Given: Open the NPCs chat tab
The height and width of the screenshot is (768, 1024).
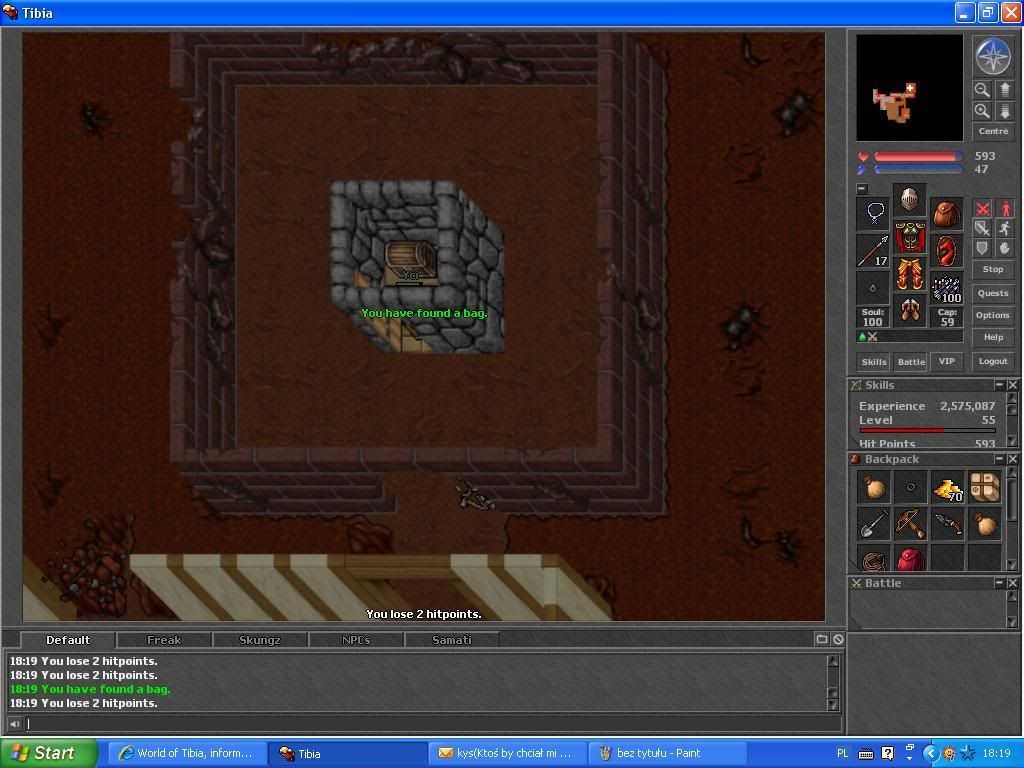Looking at the screenshot, I should pos(356,640).
